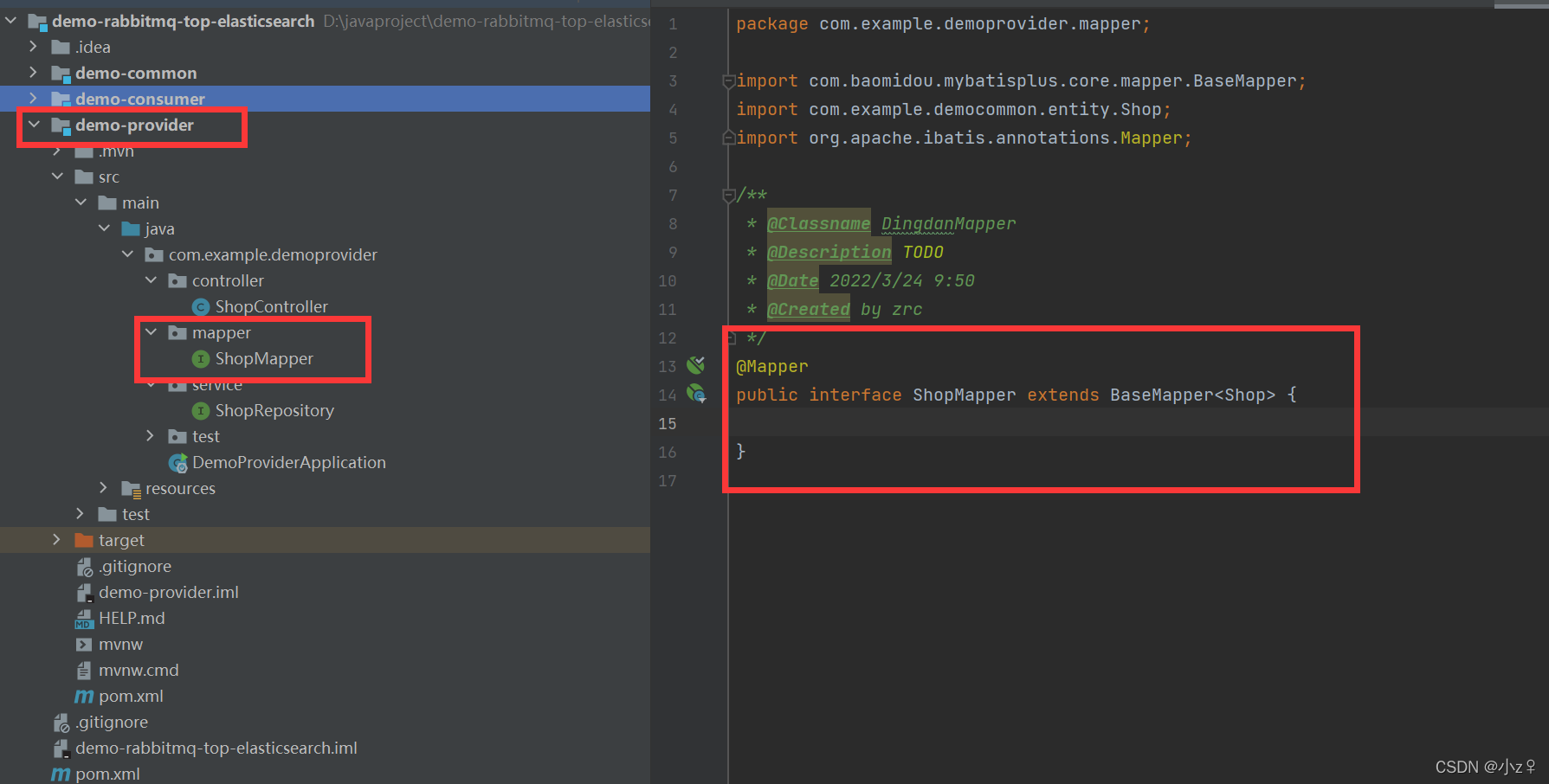Collapse the main folder

click(x=81, y=202)
